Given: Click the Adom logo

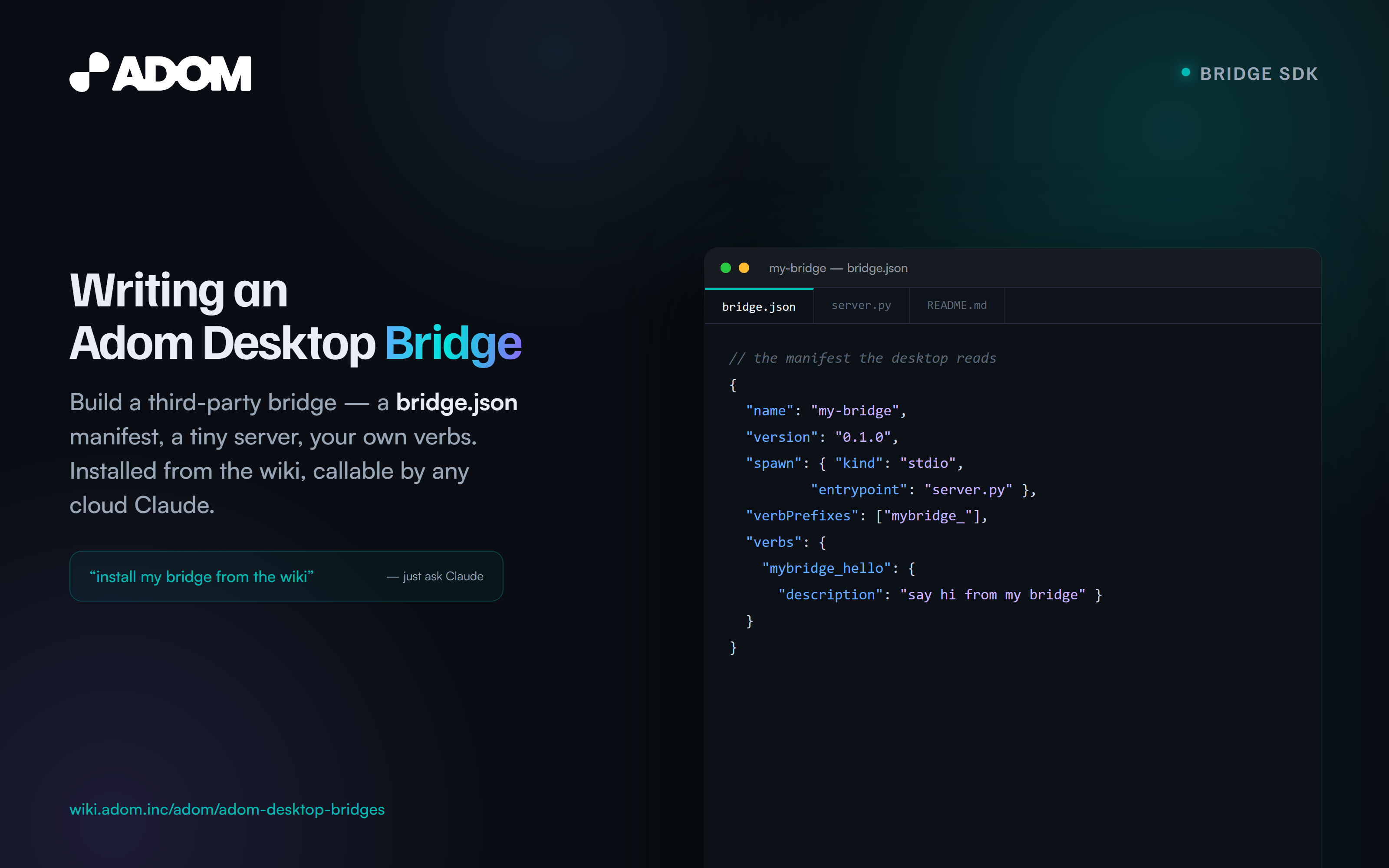Looking at the screenshot, I should point(160,73).
